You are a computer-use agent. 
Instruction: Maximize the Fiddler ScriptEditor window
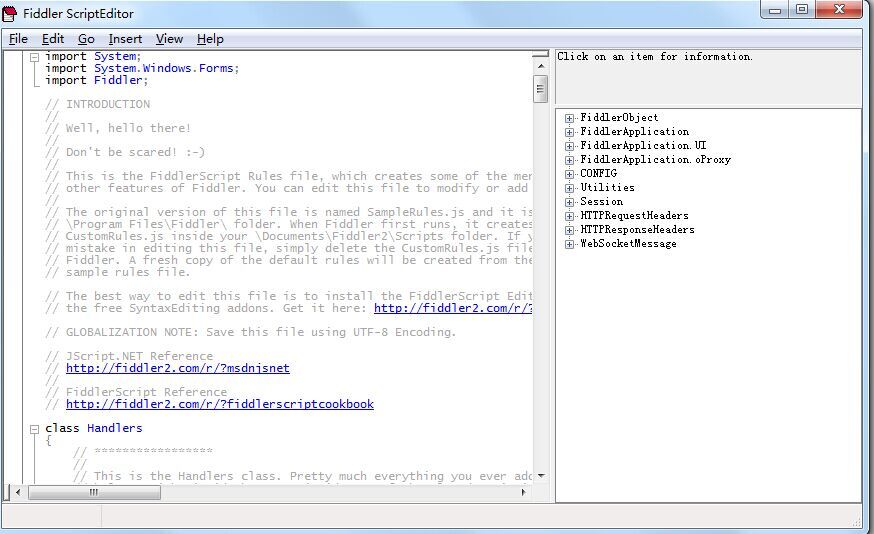click(x=802, y=9)
